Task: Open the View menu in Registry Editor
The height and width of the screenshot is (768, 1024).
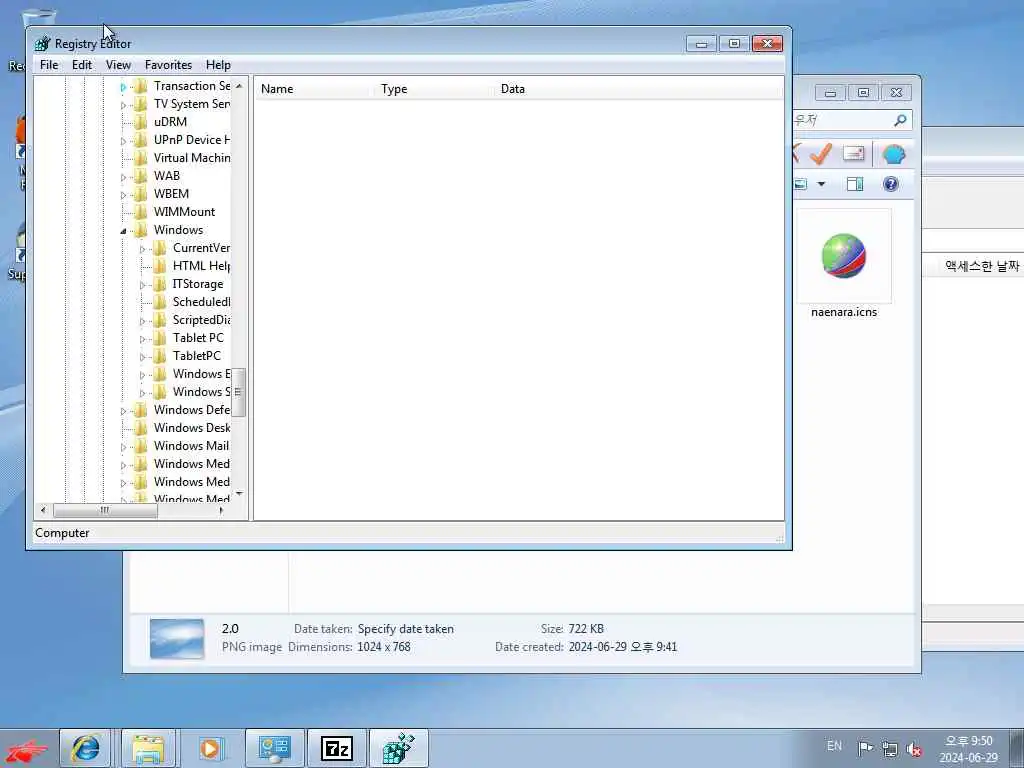Action: (118, 65)
